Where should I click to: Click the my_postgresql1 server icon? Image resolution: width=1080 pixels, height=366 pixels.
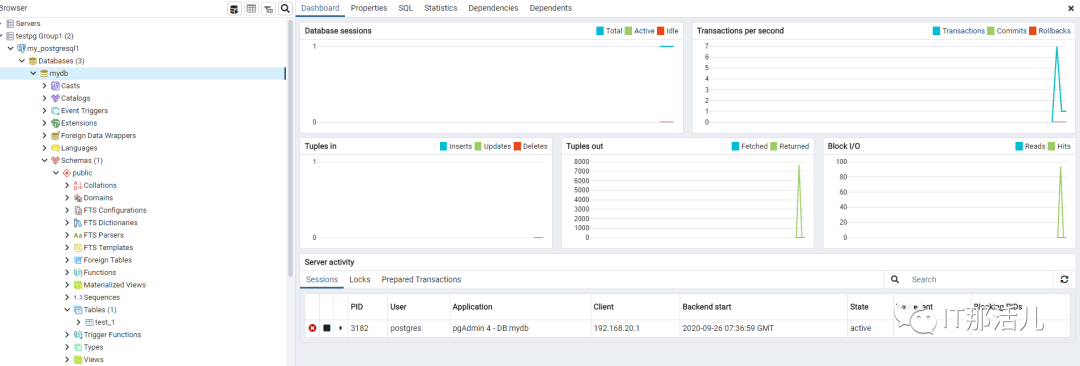point(21,48)
